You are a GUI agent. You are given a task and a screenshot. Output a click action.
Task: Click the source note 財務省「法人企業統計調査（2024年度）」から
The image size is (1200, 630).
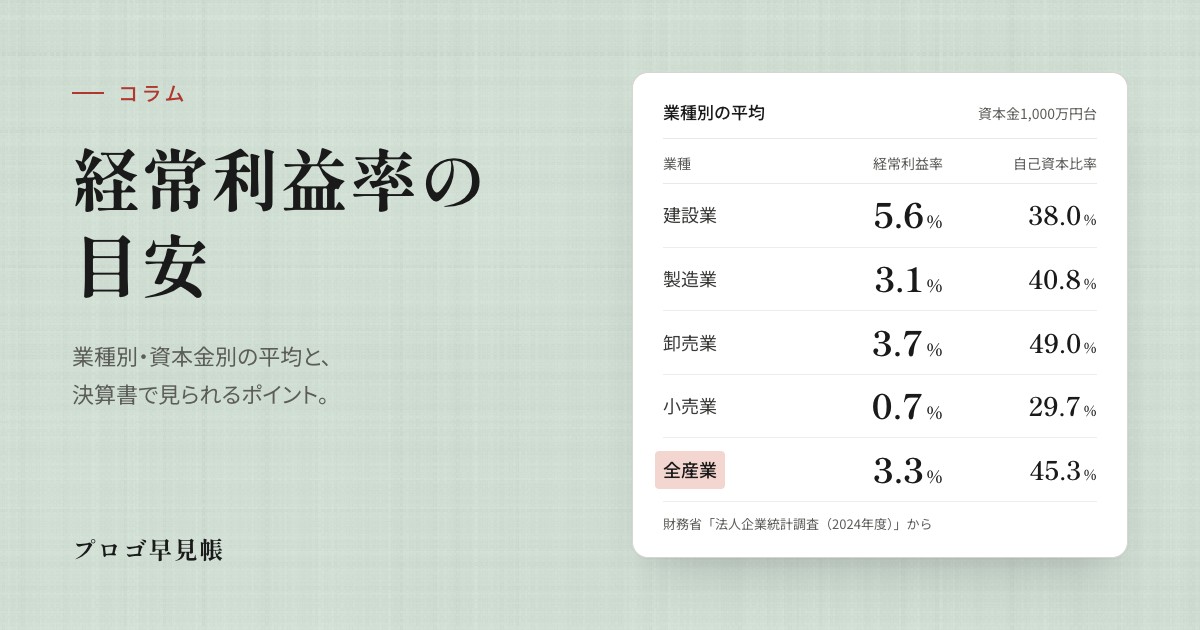[x=797, y=524]
